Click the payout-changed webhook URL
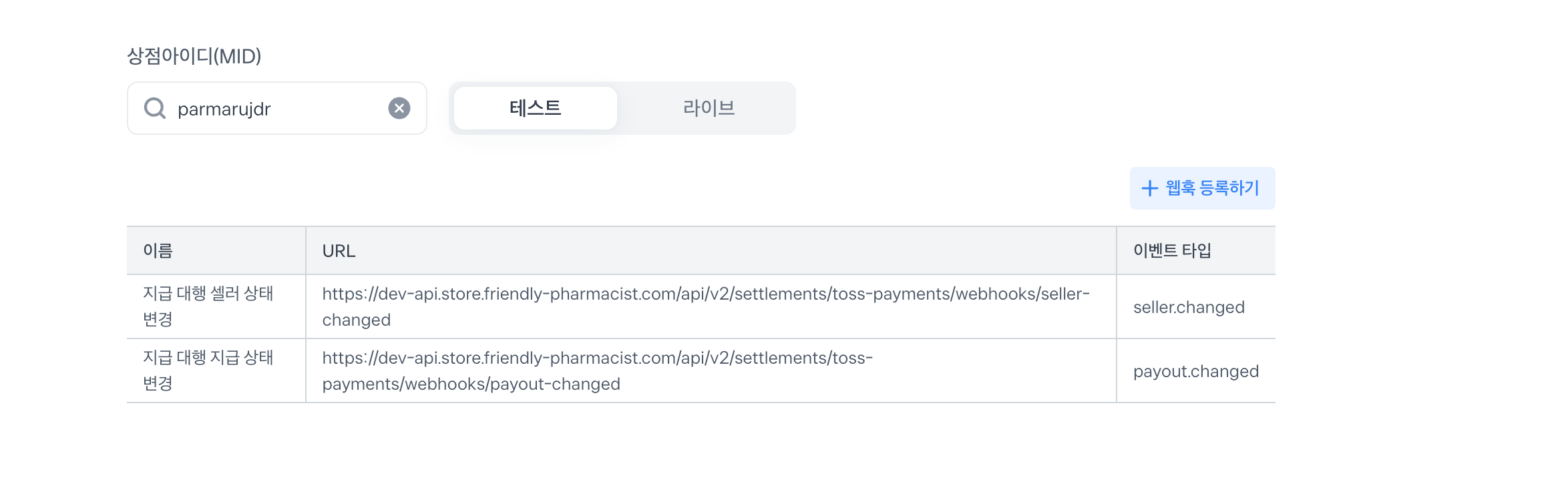The height and width of the screenshot is (492, 1568). point(598,371)
